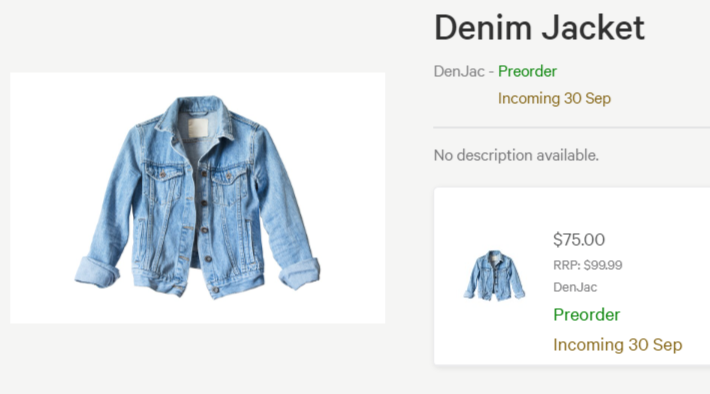Click the green Preorder label under the title
710x394 pixels.
click(527, 71)
